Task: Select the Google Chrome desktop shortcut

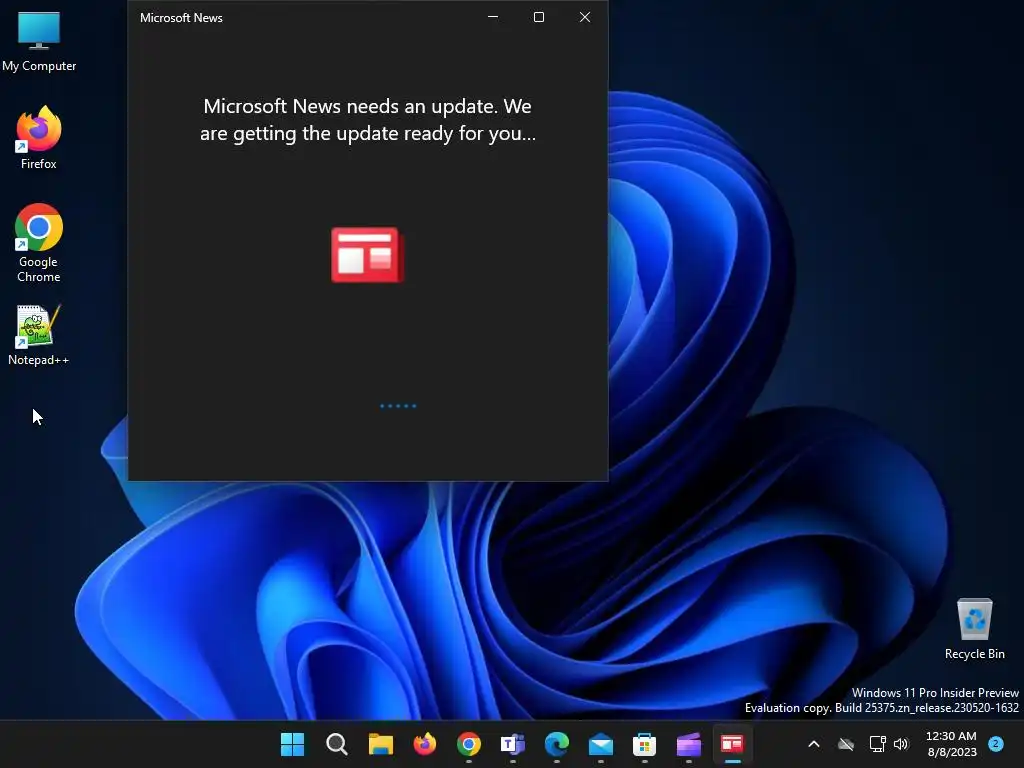Action: click(39, 243)
